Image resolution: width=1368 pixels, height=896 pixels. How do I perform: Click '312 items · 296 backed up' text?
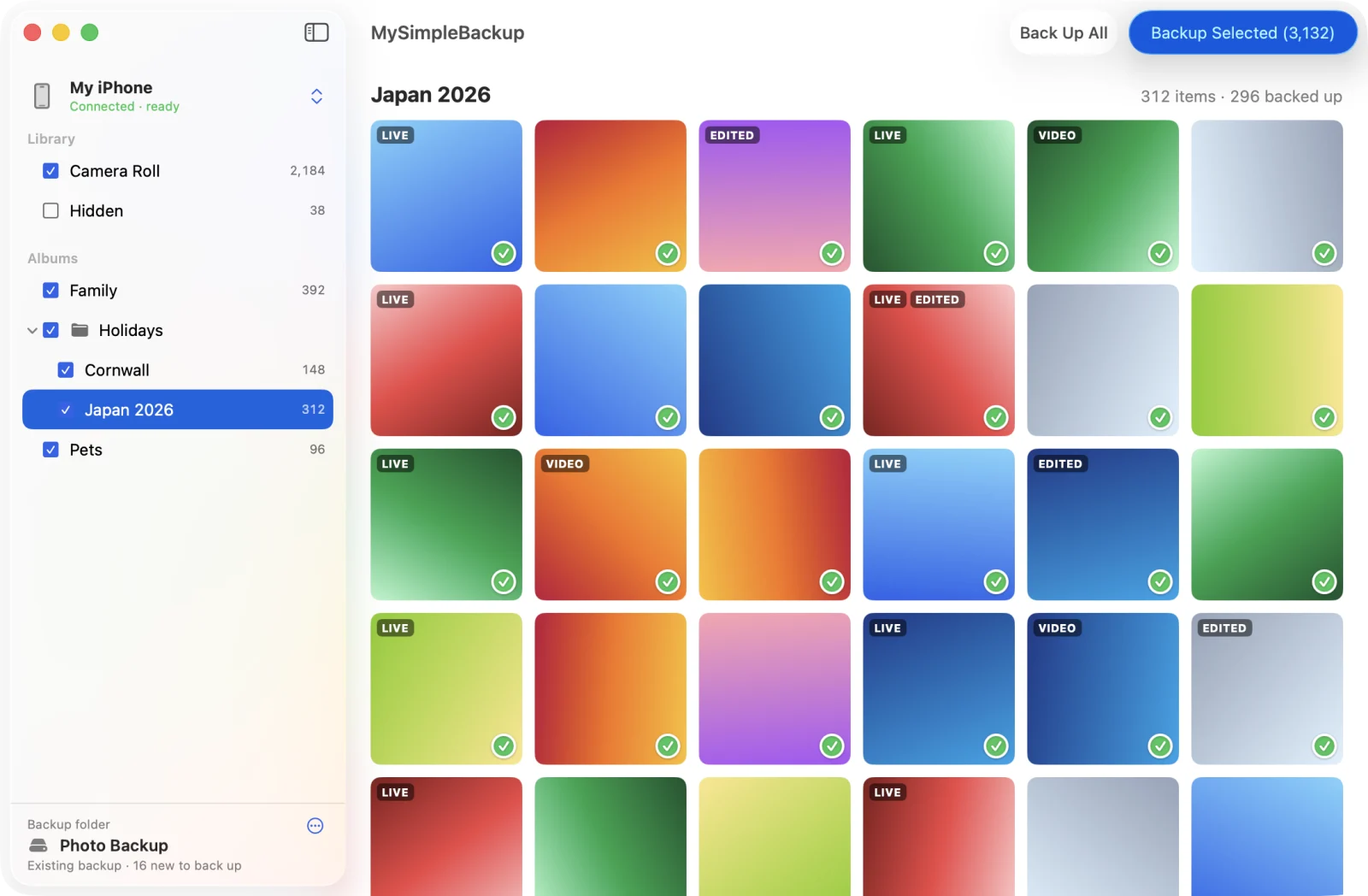pyautogui.click(x=1241, y=97)
